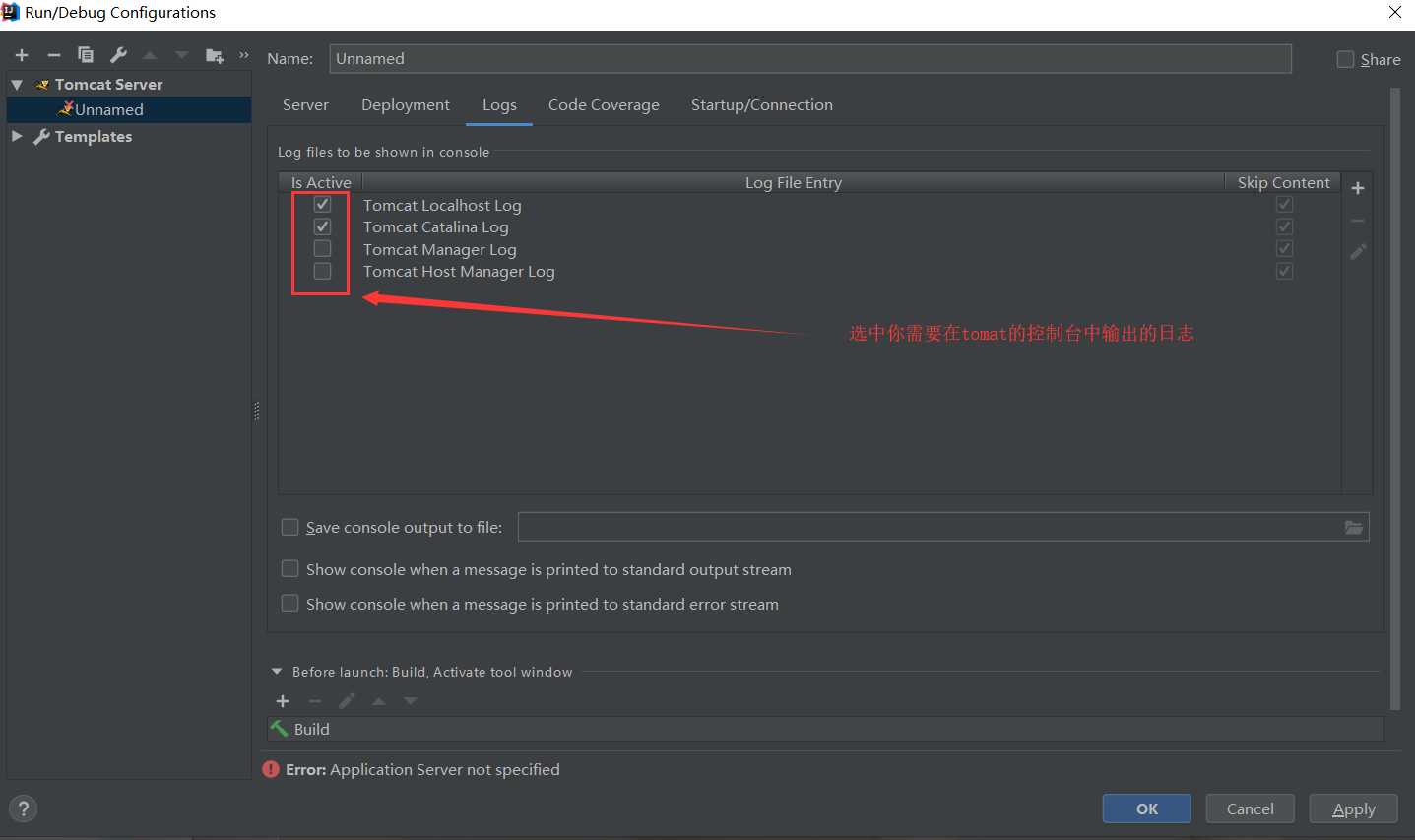Add a before-launch task with the plus icon
The height and width of the screenshot is (840, 1415).
pos(283,701)
